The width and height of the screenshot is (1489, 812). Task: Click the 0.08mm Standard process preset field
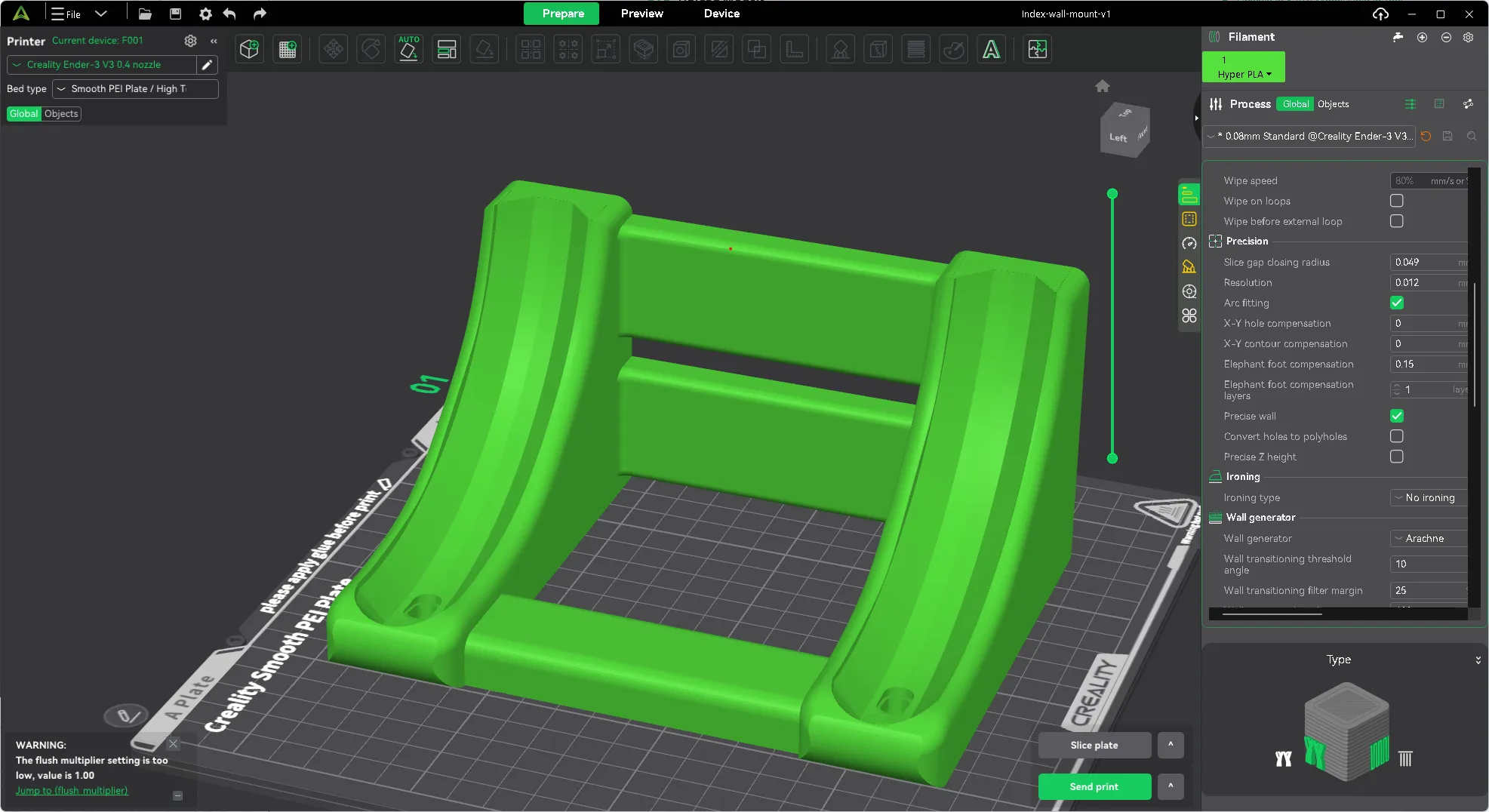1309,137
